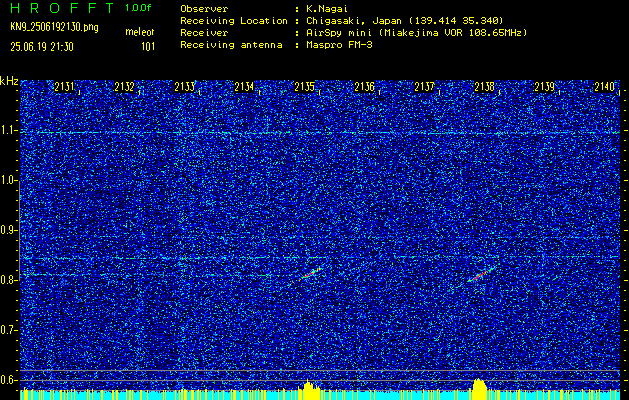Click the horizontal carrier line at 1.1 kHz
This screenshot has height=400, width=629.
pyautogui.click(x=320, y=132)
